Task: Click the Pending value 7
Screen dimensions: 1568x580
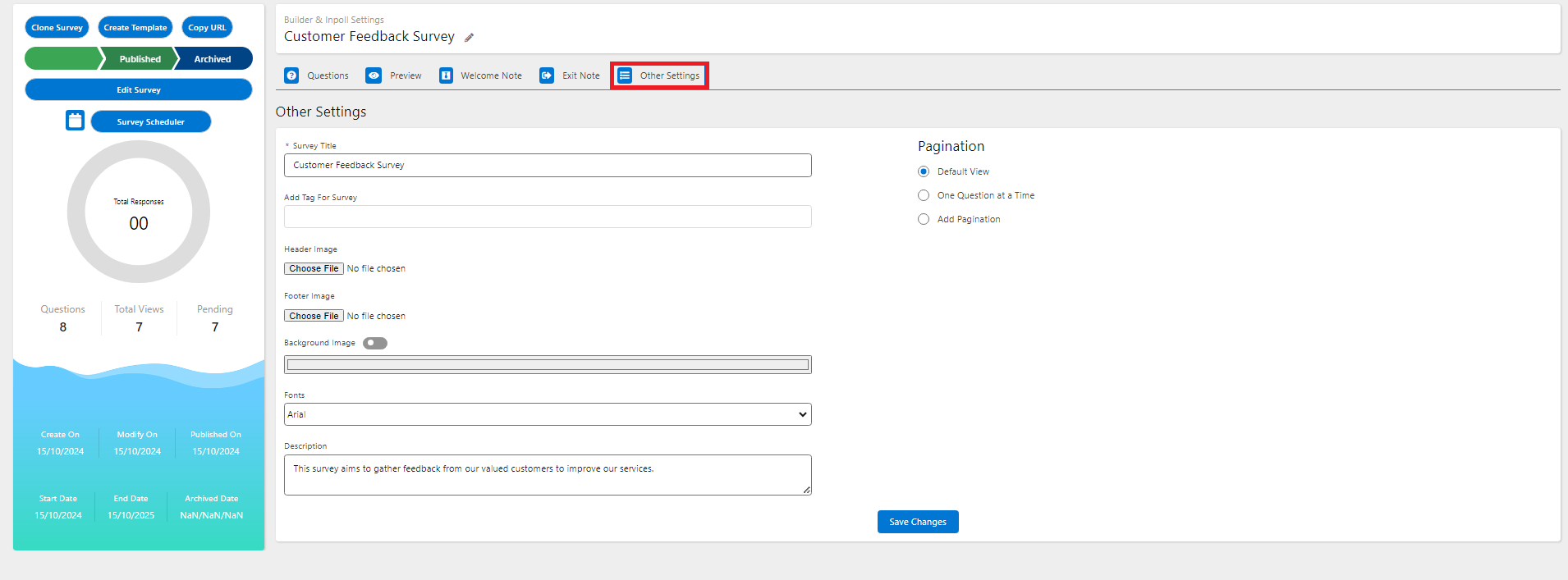Action: coord(215,327)
